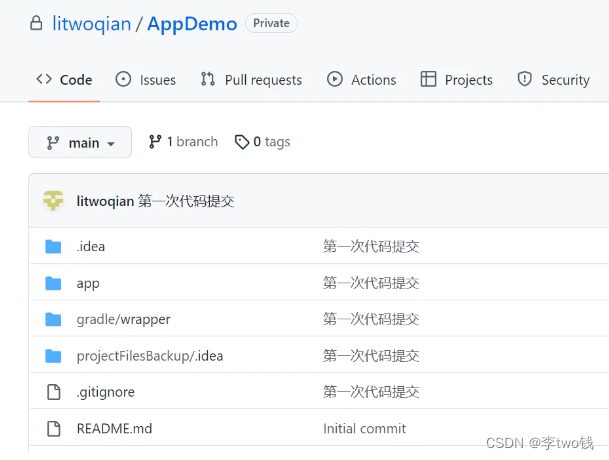Open the main branch dropdown

[80, 143]
